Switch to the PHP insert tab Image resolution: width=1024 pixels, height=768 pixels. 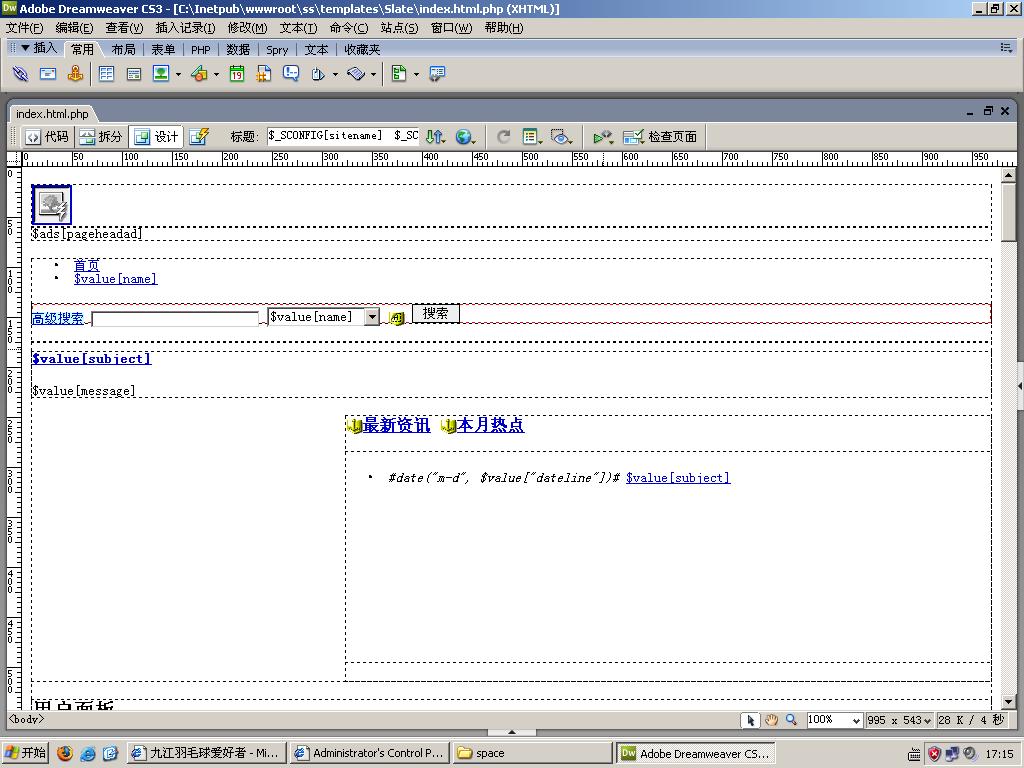[x=200, y=50]
